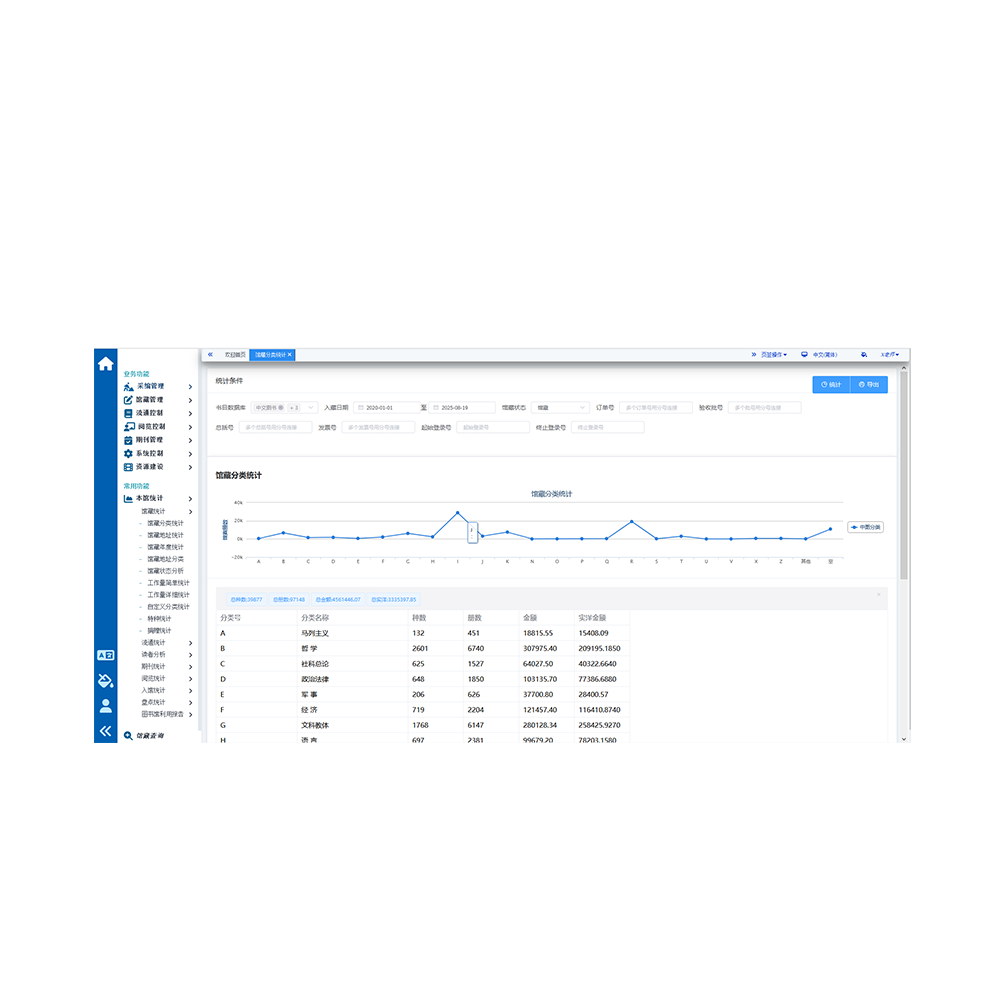Image resolution: width=1000 pixels, height=1000 pixels.
Task: Collapse sidebar with double-chevron icon at bottom
Action: click(105, 732)
